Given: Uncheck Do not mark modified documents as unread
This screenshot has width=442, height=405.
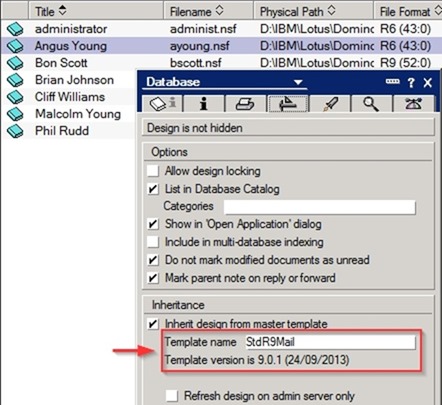Looking at the screenshot, I should tap(153, 260).
